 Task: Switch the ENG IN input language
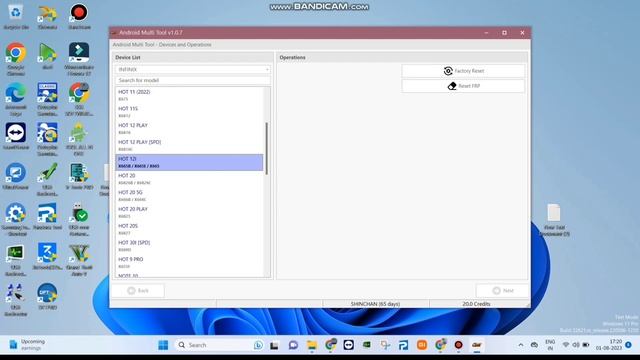[x=550, y=345]
